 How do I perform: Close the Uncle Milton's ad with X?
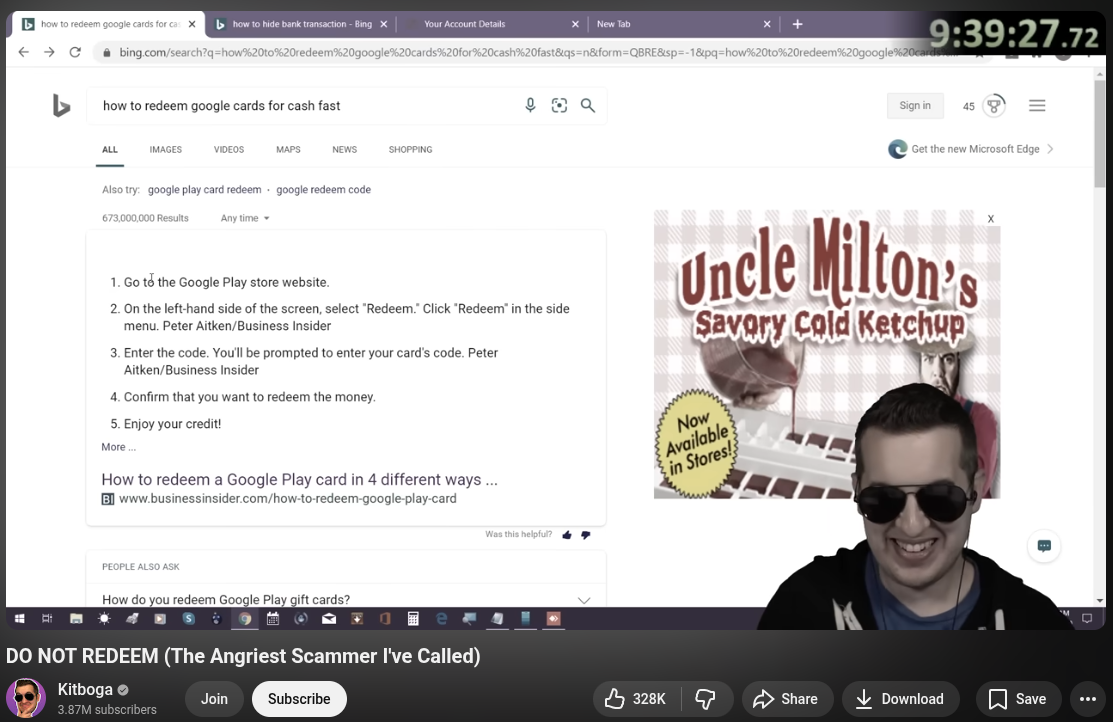click(991, 219)
